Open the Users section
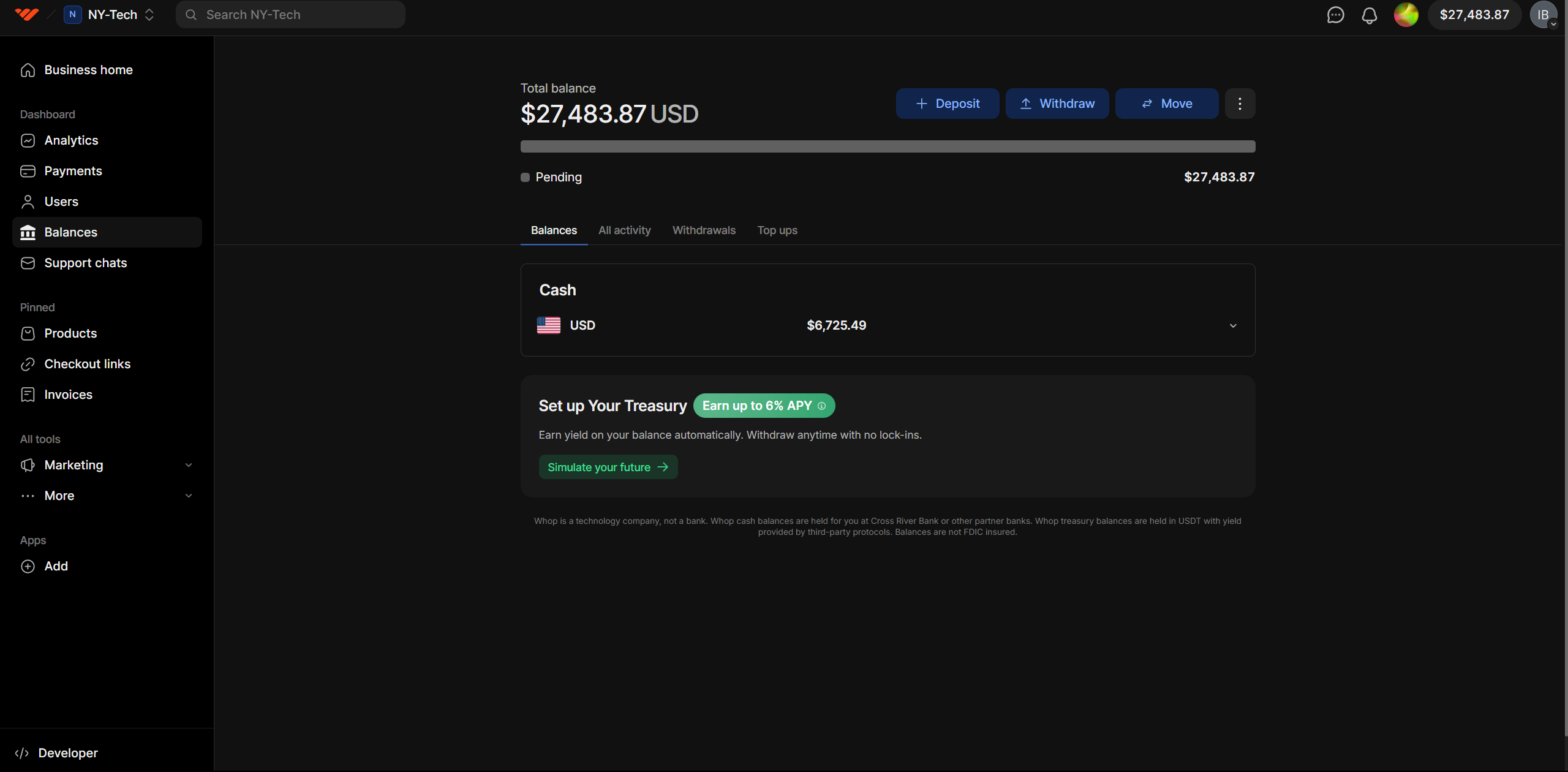Viewport: 1568px width, 772px height. coord(61,202)
